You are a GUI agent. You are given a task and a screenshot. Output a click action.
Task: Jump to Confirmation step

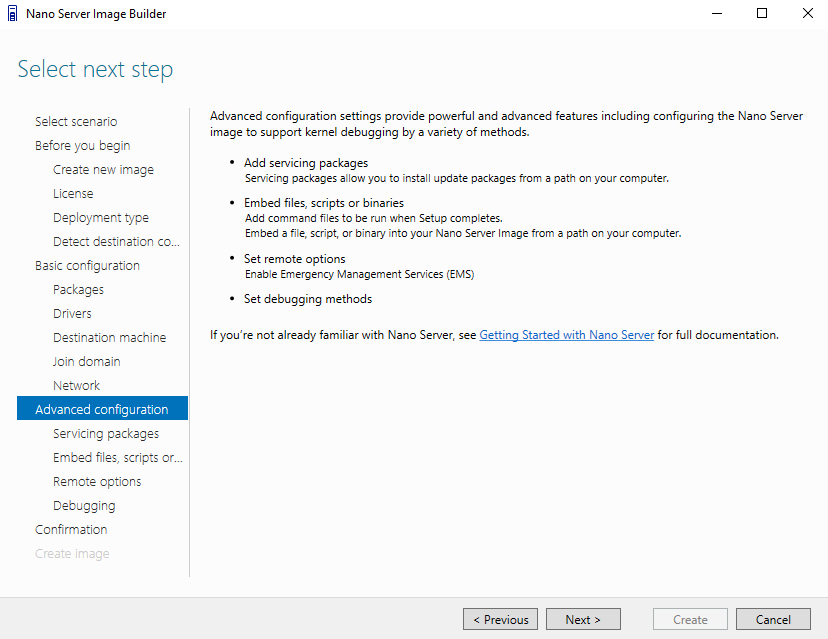tap(71, 530)
